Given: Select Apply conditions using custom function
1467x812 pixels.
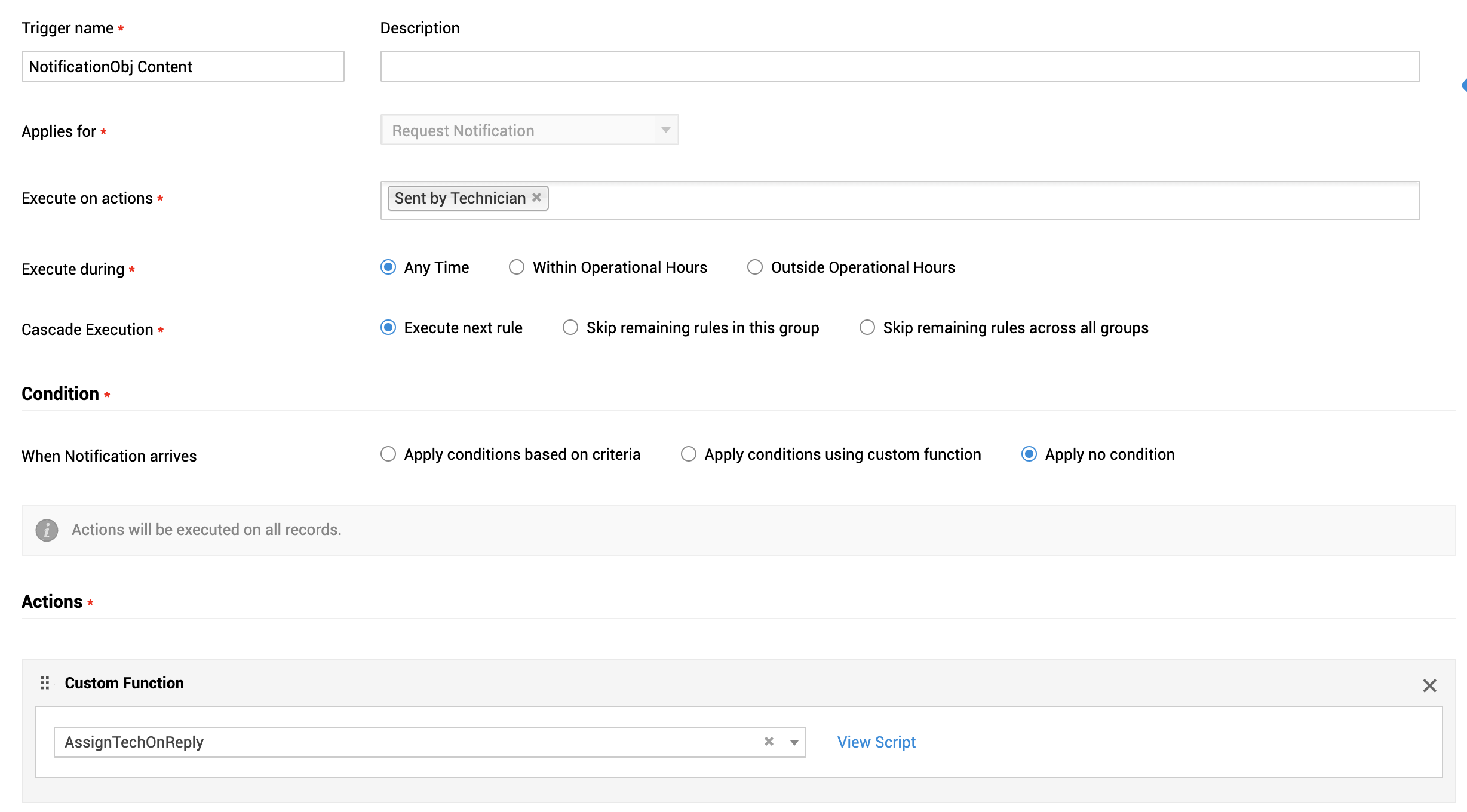Looking at the screenshot, I should coord(689,454).
